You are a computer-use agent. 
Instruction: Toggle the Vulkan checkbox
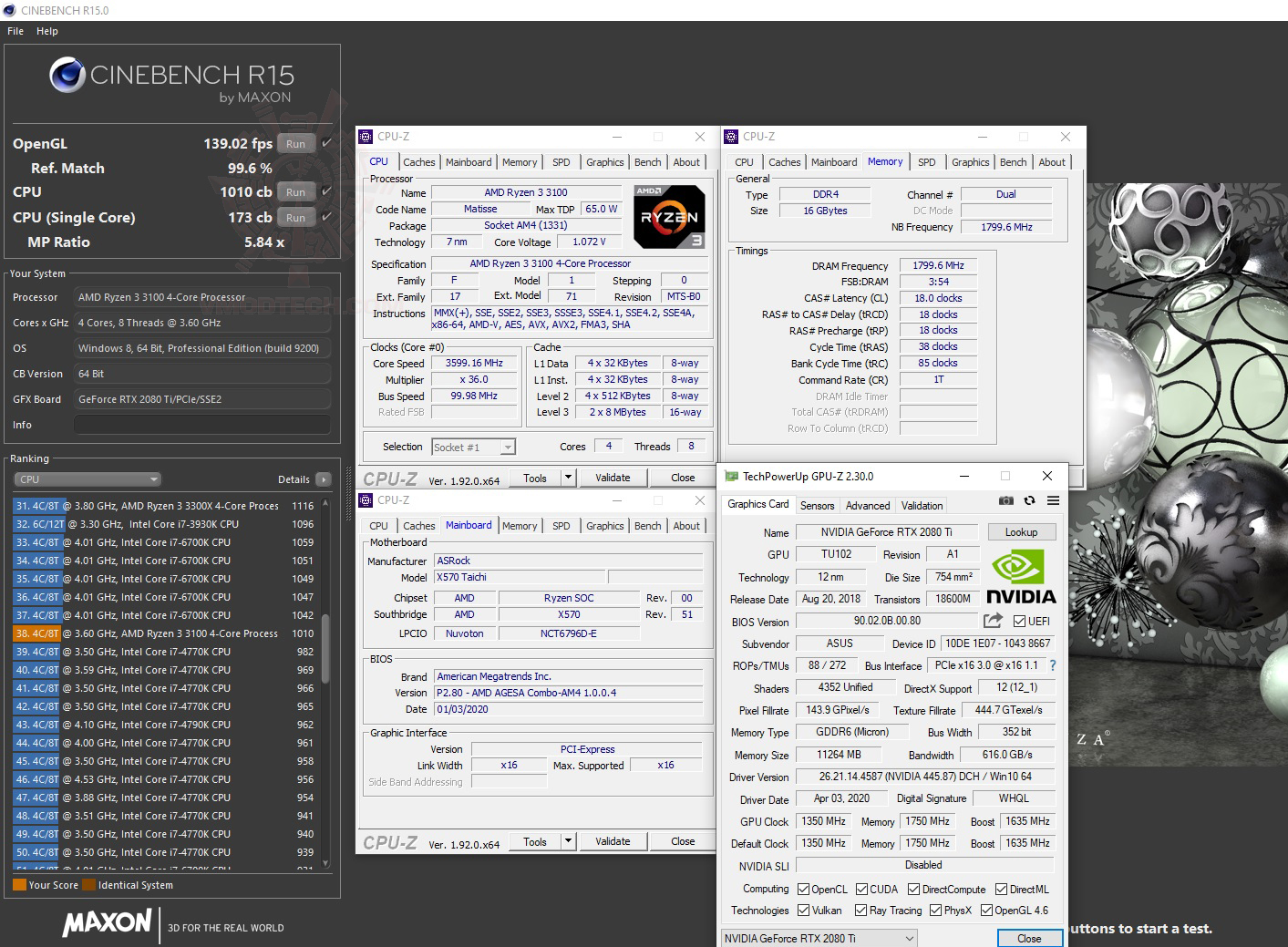pos(803,911)
